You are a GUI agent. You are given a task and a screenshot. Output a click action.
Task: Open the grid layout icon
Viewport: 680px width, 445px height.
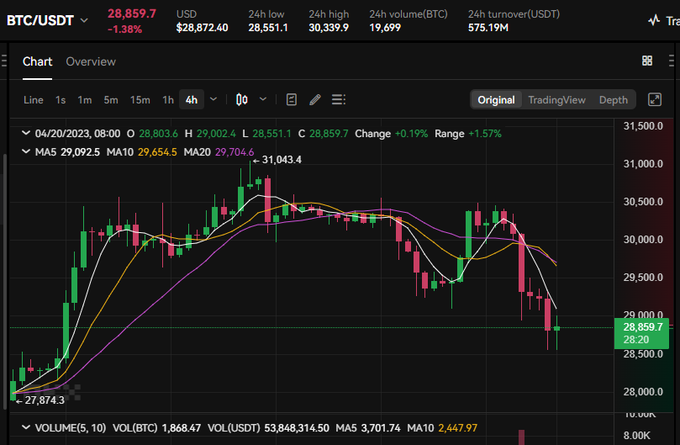647,61
